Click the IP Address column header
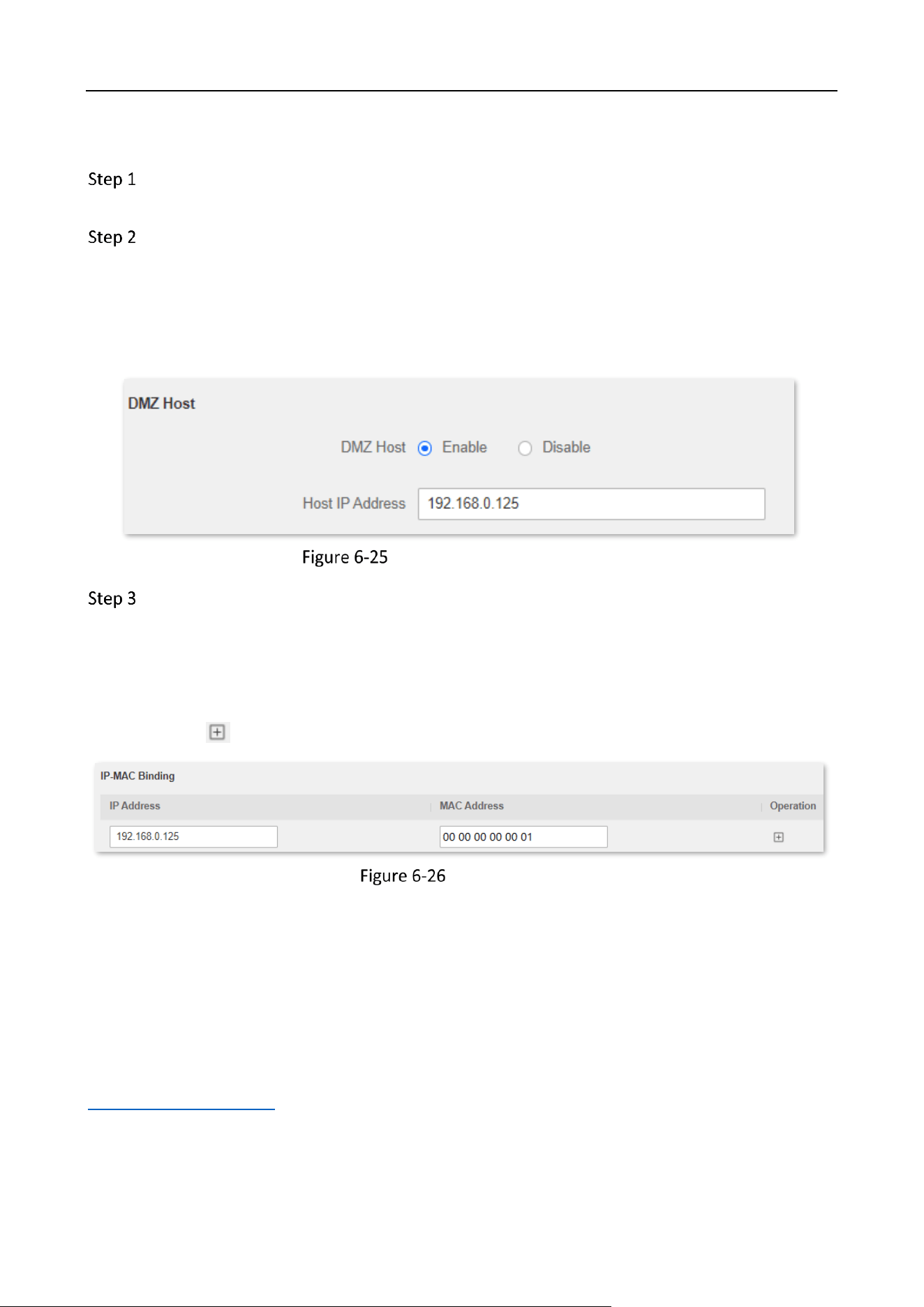Image resolution: width=924 pixels, height=1307 pixels. tap(135, 806)
